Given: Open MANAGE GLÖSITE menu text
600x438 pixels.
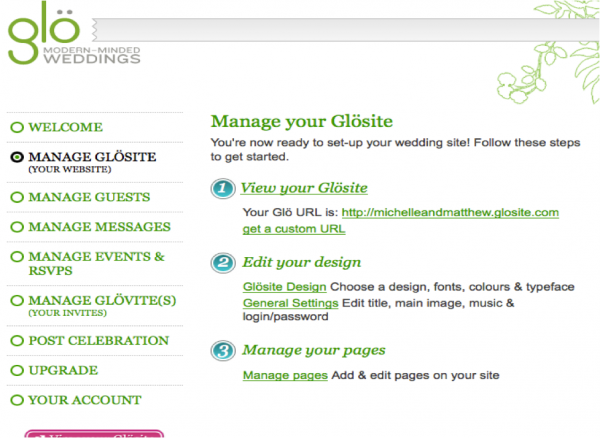Looking at the screenshot, I should (92, 157).
